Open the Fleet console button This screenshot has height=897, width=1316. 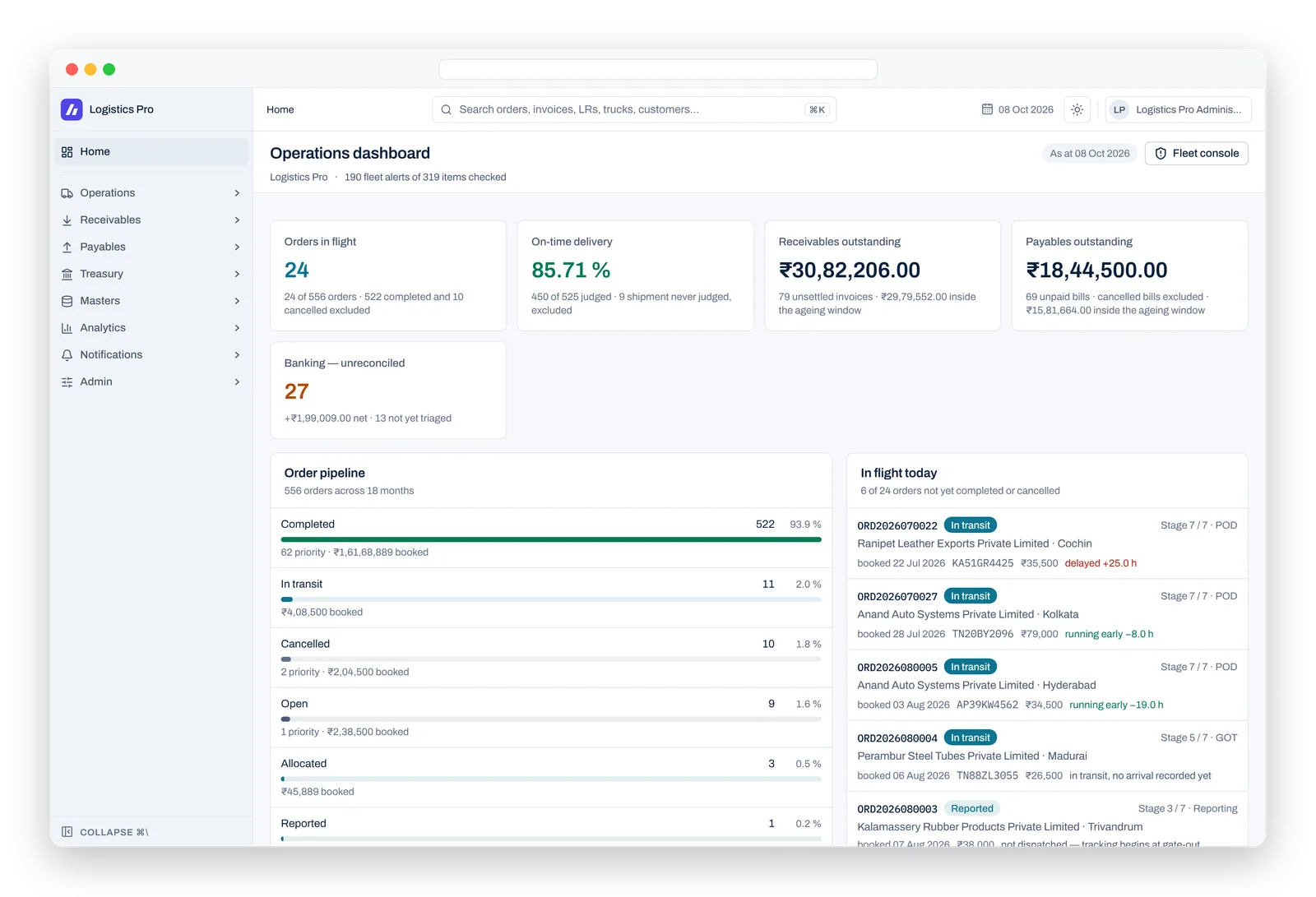[1197, 154]
